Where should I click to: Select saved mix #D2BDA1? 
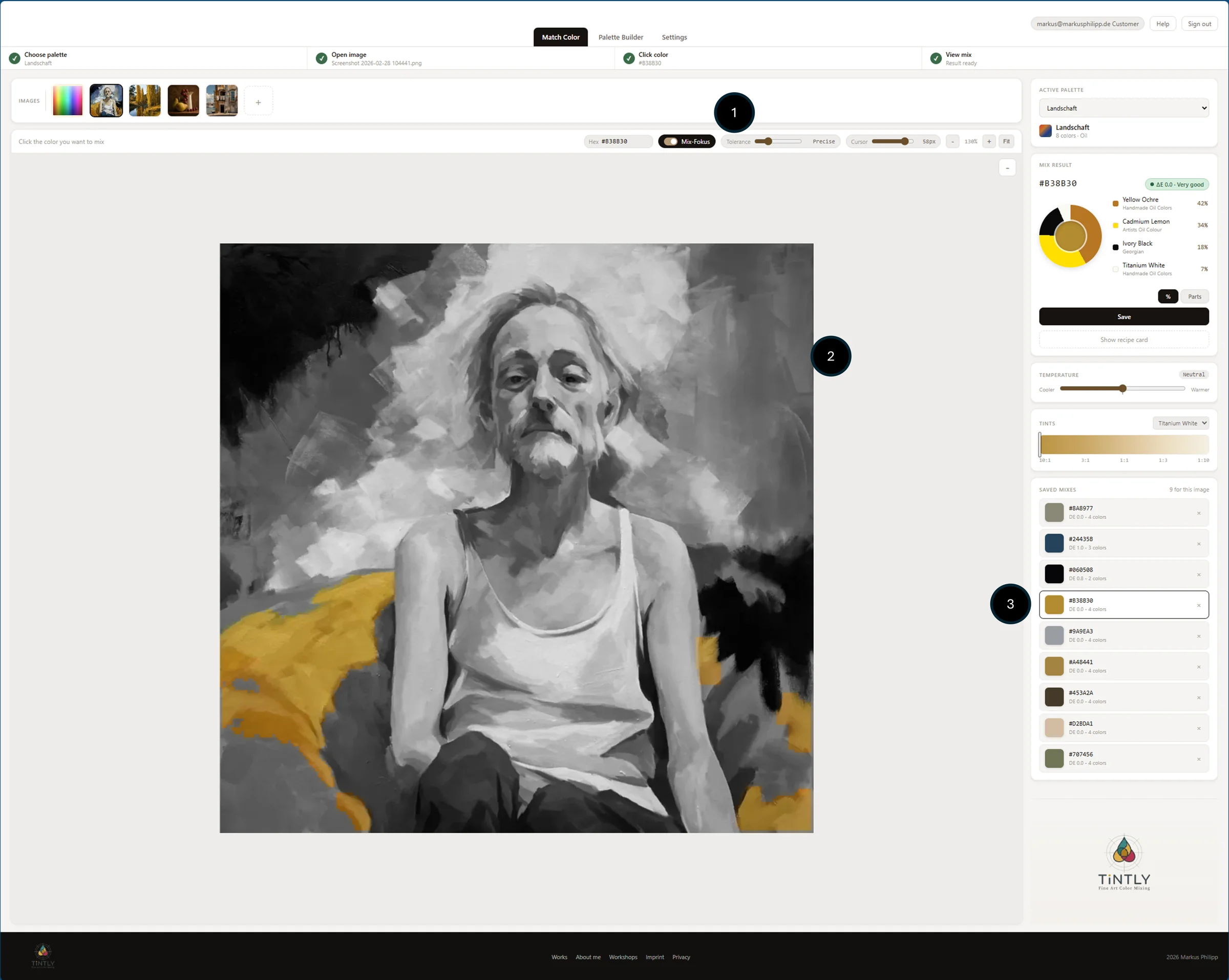click(x=1124, y=728)
